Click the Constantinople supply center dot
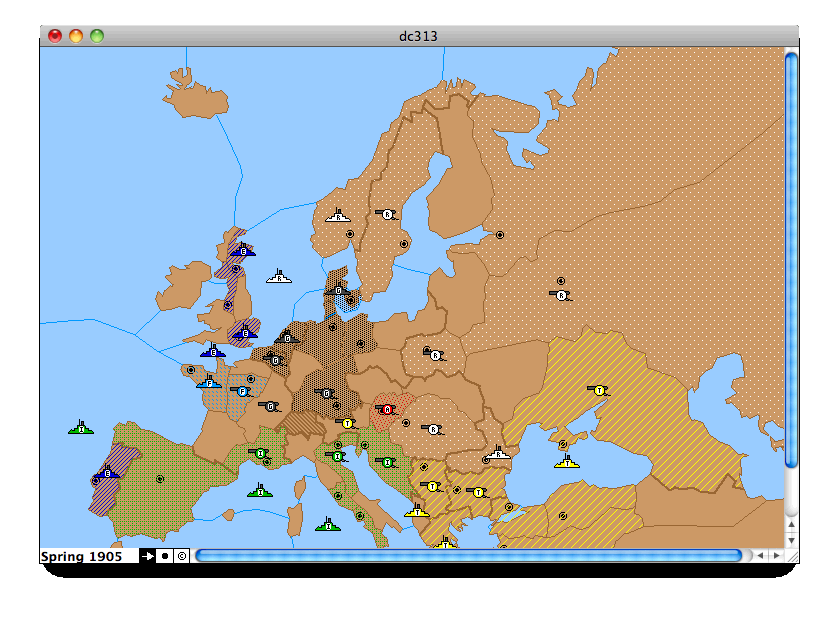 (x=509, y=507)
